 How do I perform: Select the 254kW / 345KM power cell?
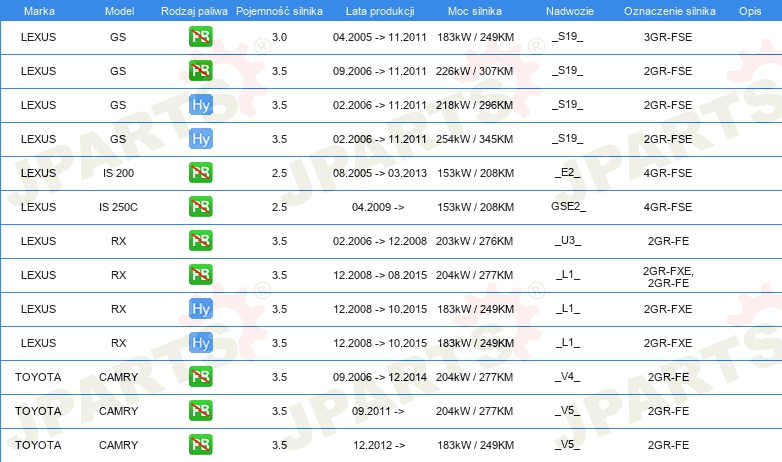tap(474, 139)
